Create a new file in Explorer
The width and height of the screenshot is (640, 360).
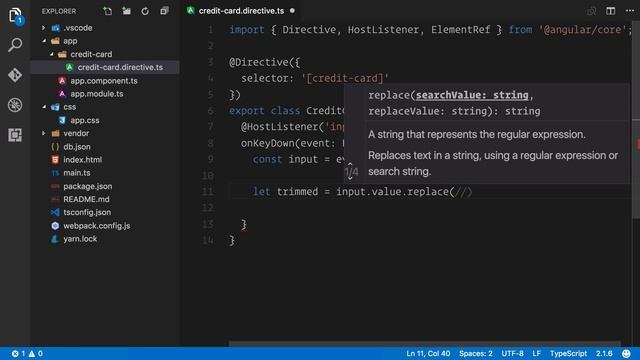pyautogui.click(x=108, y=11)
